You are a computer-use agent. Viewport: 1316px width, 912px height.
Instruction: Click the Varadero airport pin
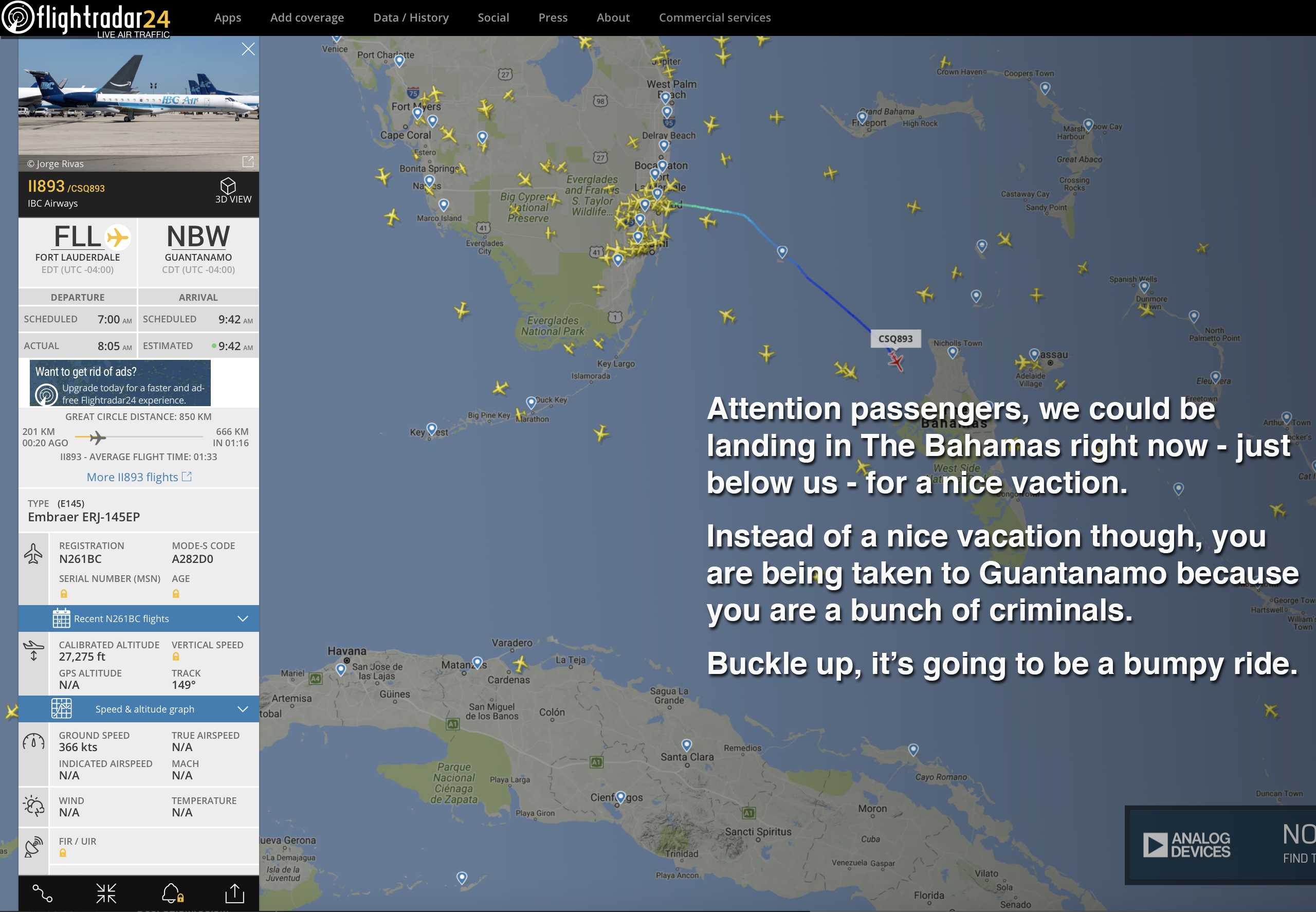478,662
